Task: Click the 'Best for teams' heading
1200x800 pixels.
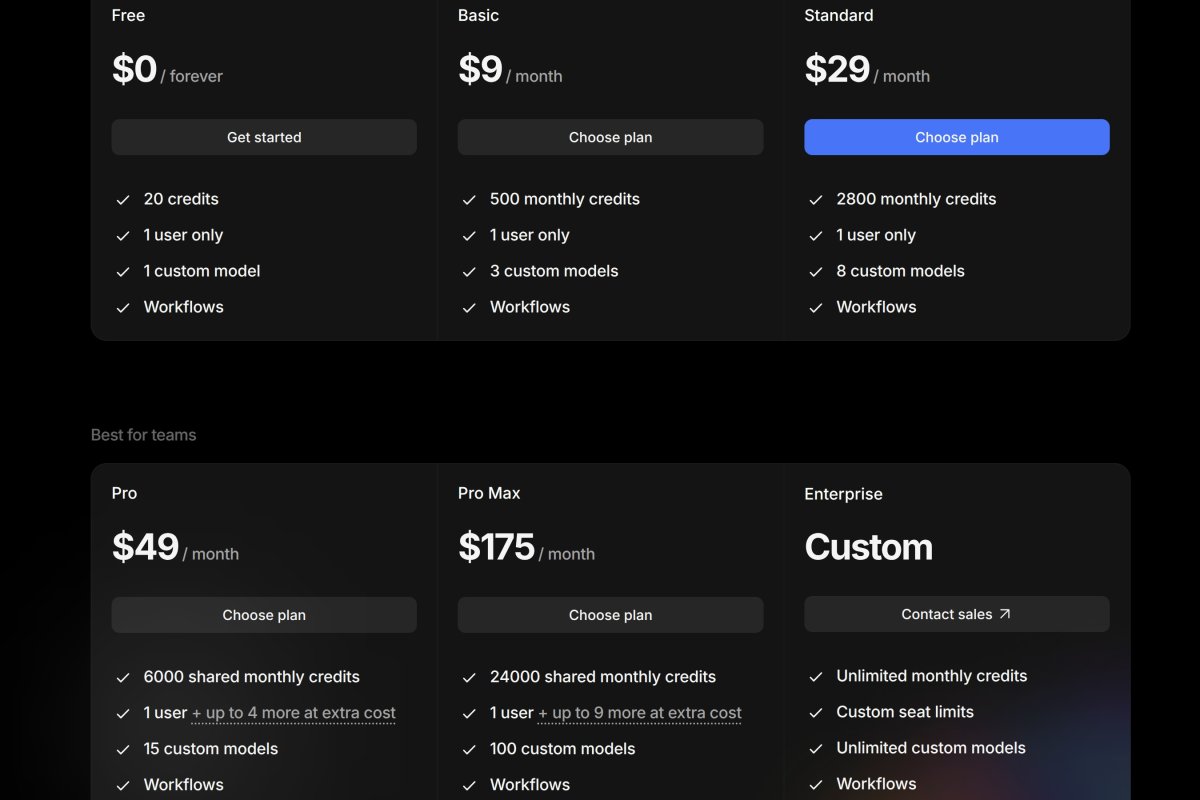Action: coord(143,435)
